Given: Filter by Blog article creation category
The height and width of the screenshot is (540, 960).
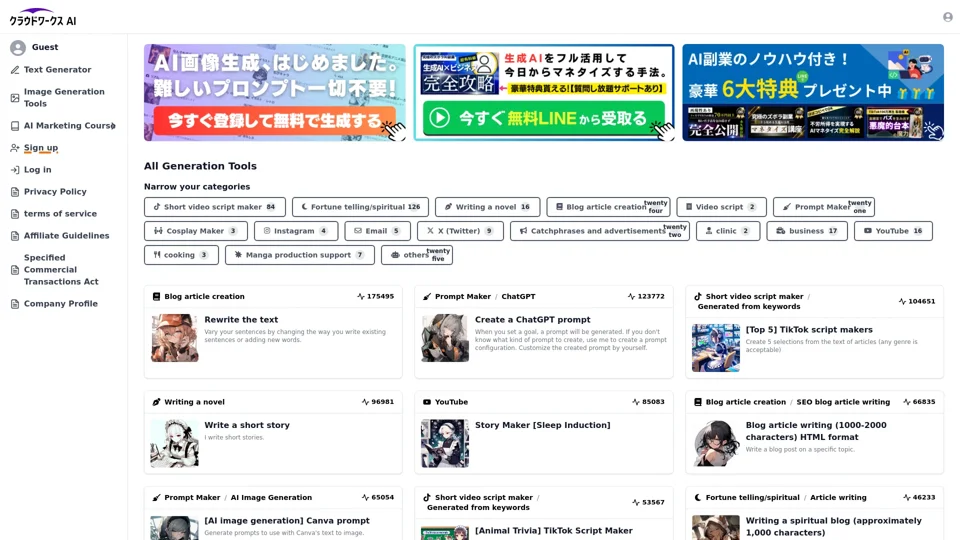Looking at the screenshot, I should click(609, 207).
